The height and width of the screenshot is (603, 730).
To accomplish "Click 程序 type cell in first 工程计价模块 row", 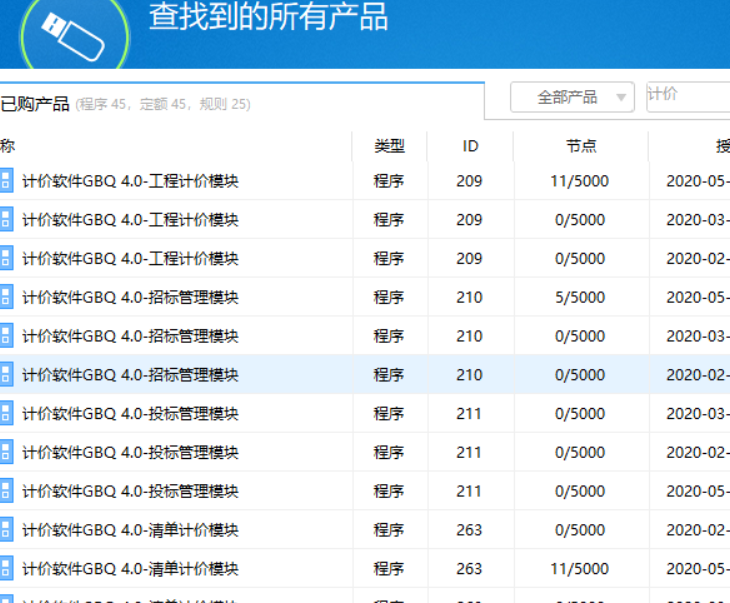I will [389, 181].
